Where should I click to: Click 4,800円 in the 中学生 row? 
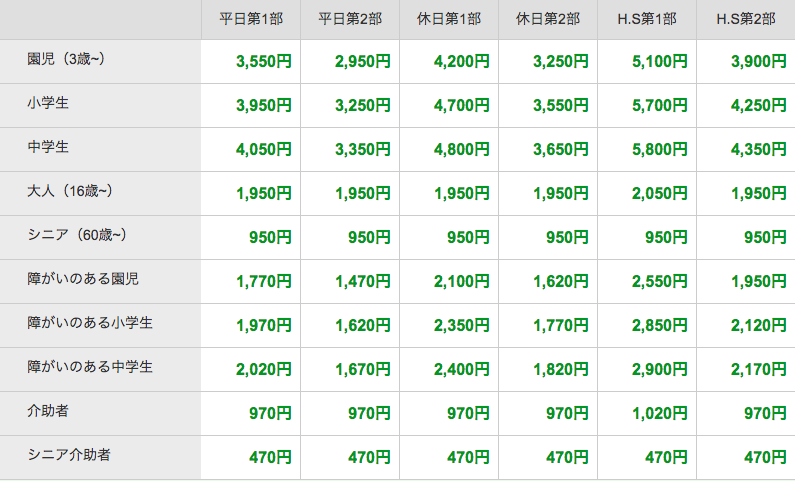pyautogui.click(x=461, y=150)
